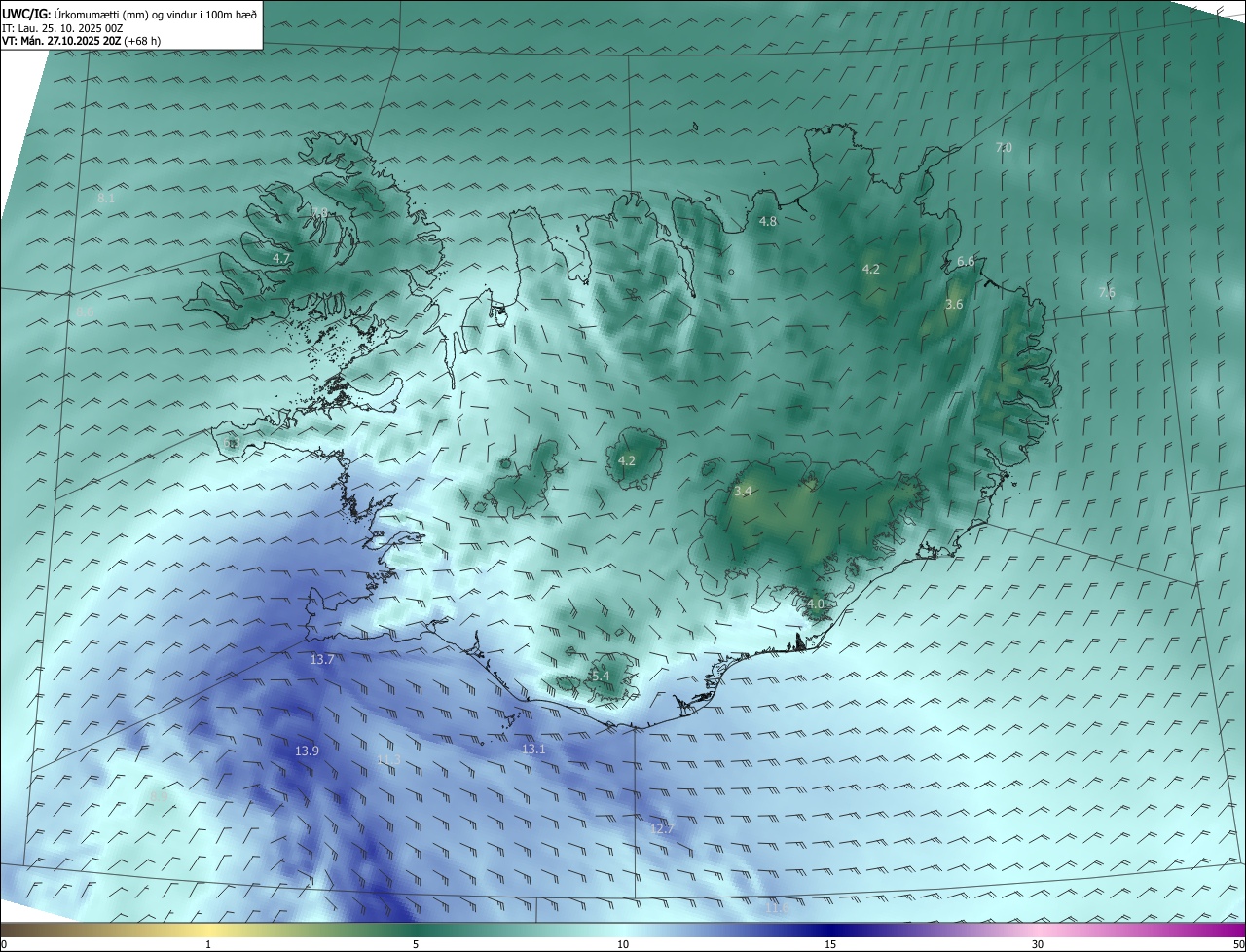Click the 7.0 value on the map
This screenshot has width=1246, height=952.
(1004, 148)
